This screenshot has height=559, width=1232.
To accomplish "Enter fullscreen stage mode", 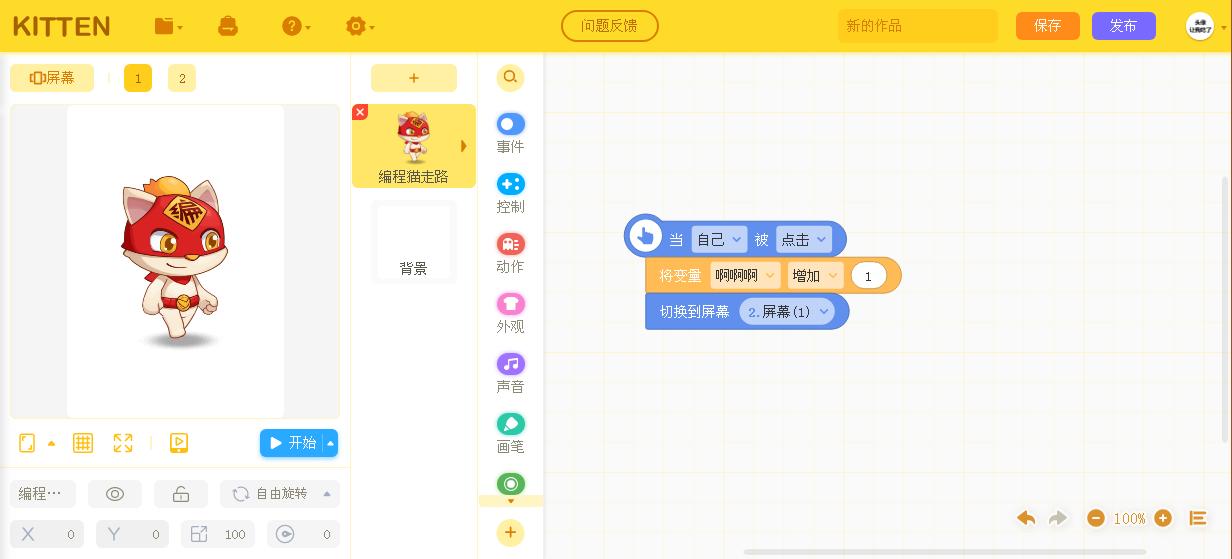I will pos(123,442).
